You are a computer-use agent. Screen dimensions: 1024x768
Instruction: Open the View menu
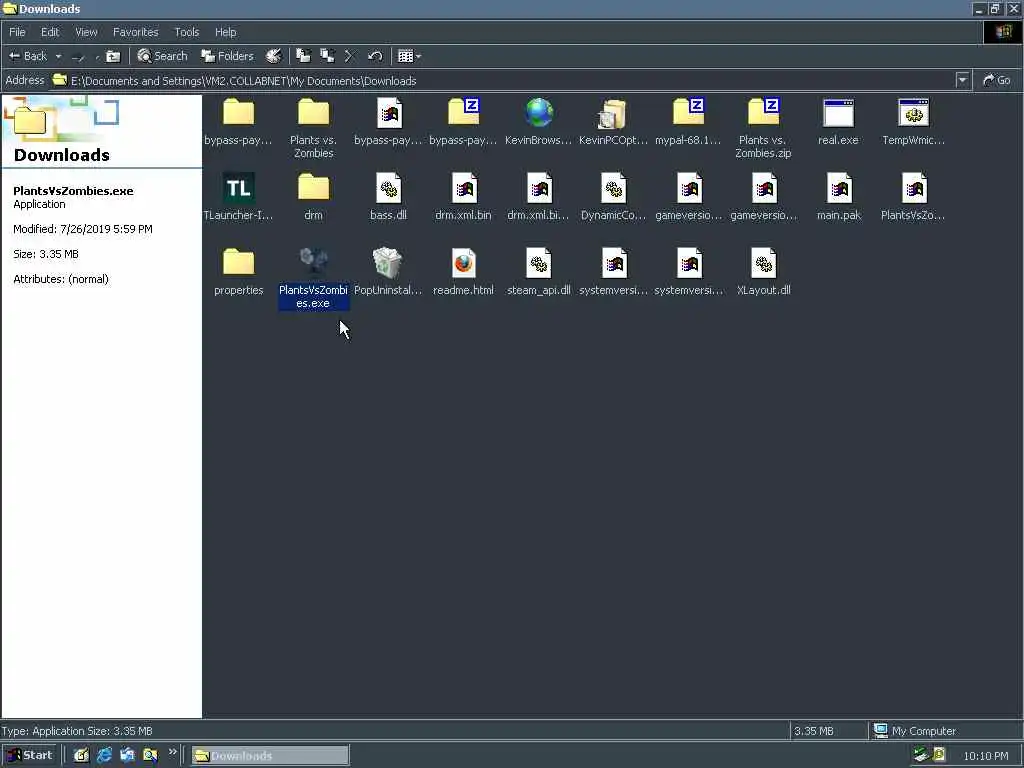coord(86,32)
